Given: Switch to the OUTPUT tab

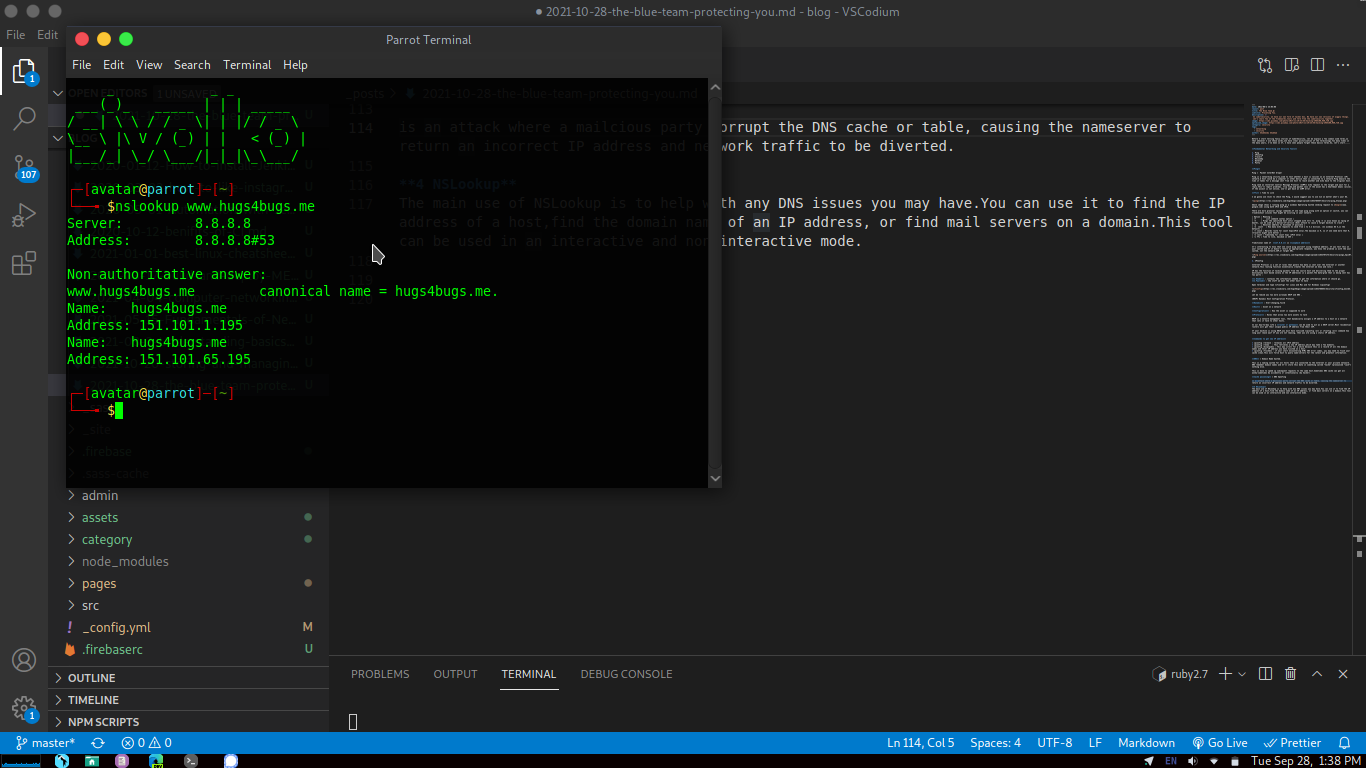Looking at the screenshot, I should coord(455,674).
